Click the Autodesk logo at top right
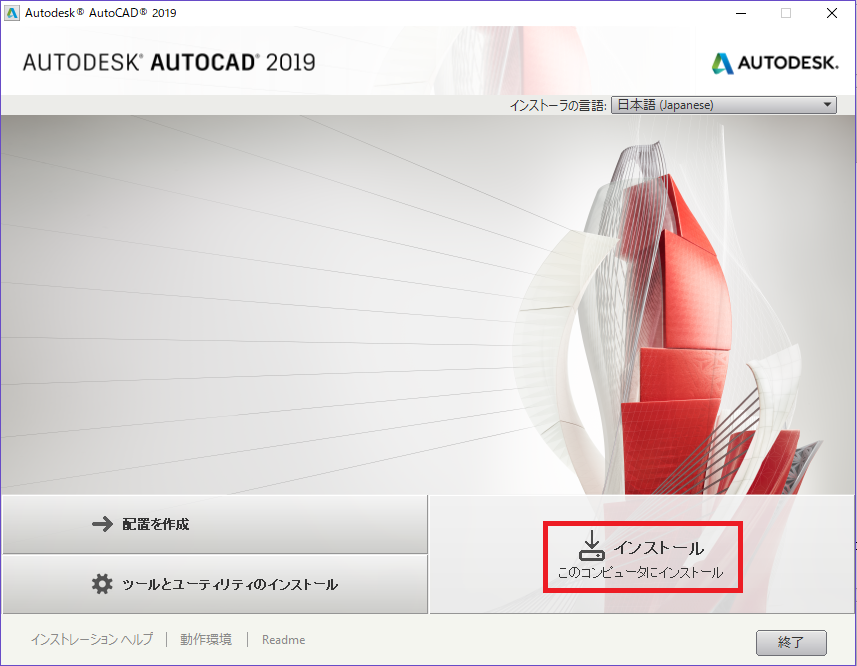Screen dimensions: 857x666 [774, 63]
